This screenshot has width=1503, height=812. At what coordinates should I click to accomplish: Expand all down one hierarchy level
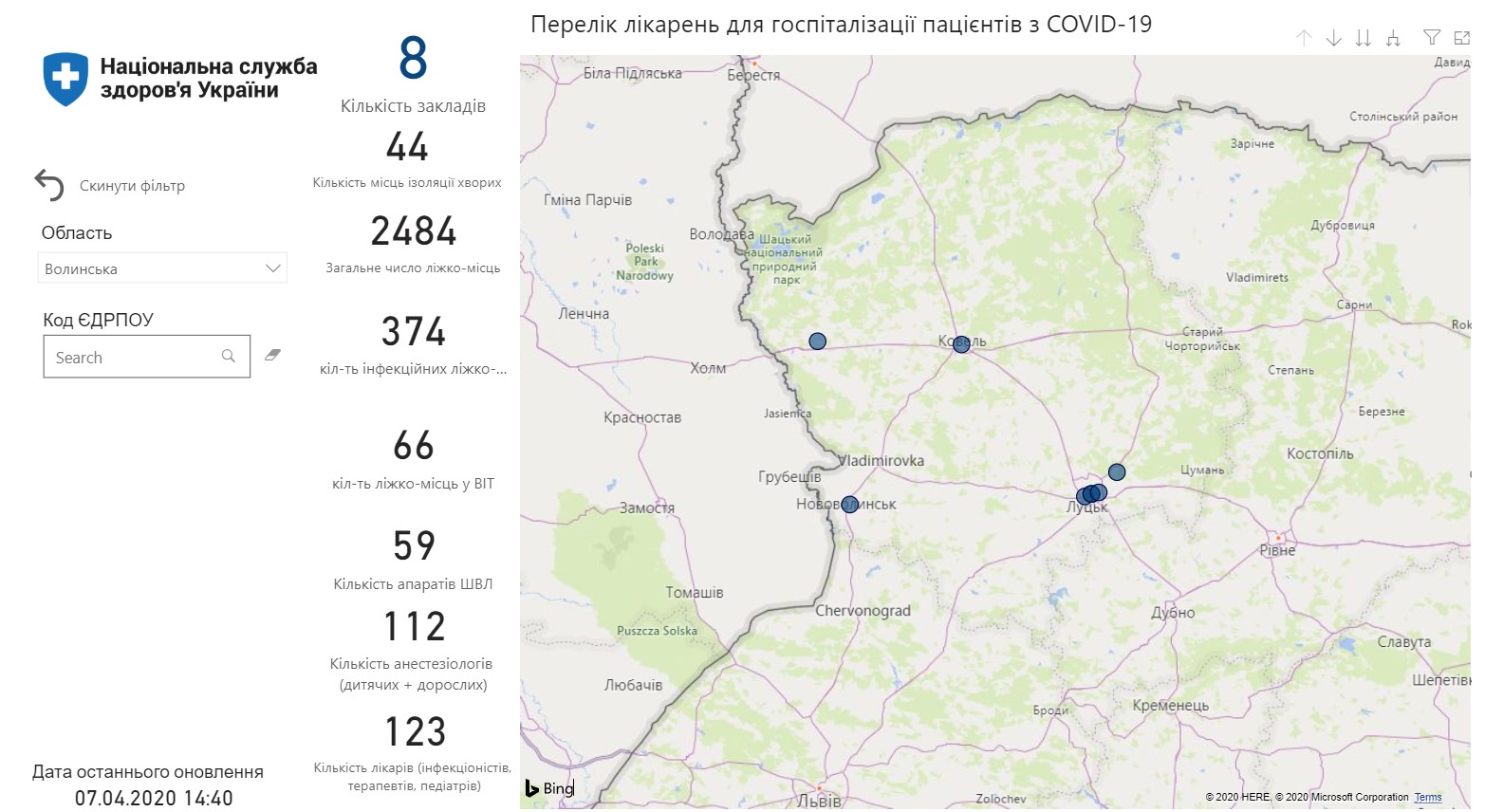coord(1393,38)
